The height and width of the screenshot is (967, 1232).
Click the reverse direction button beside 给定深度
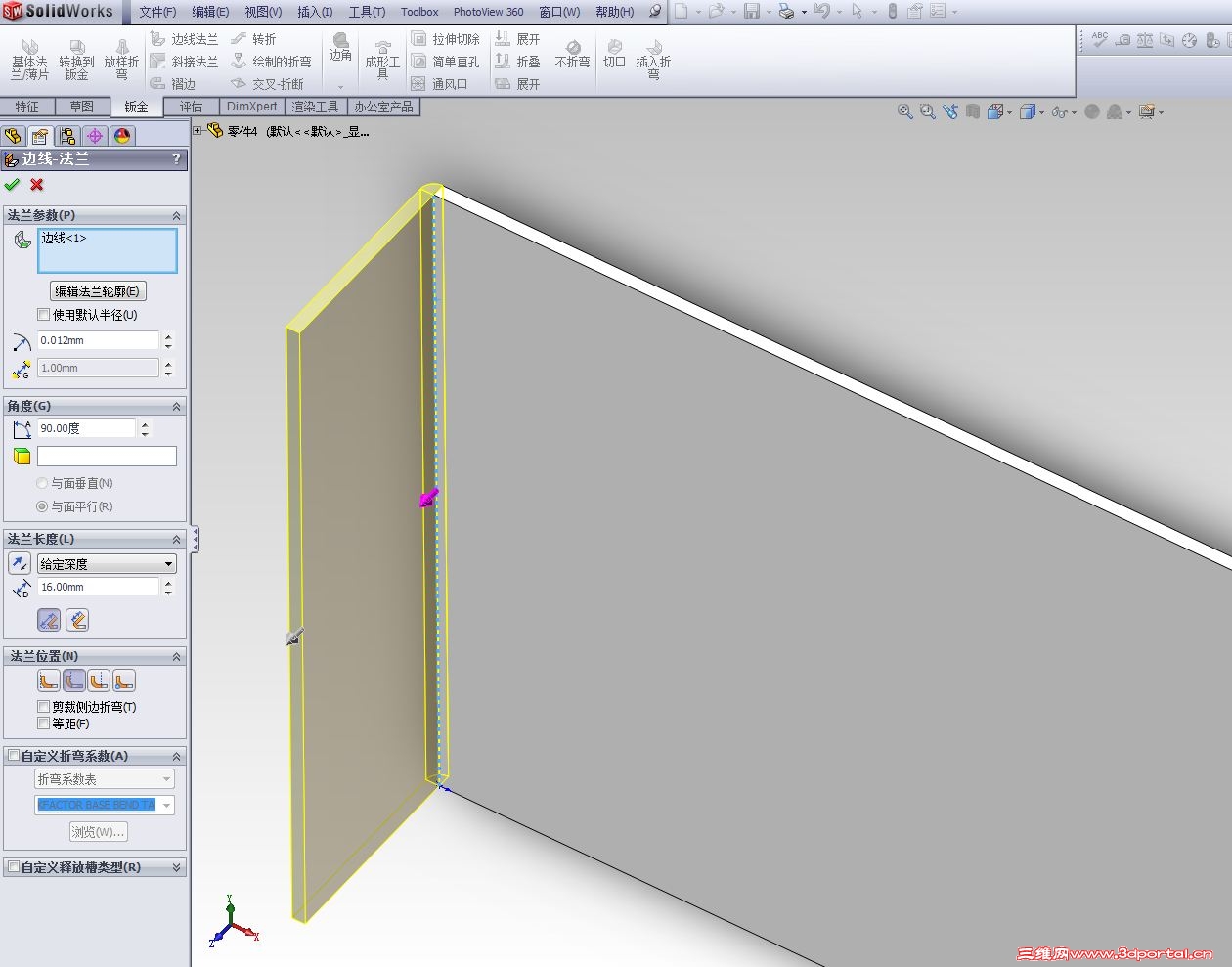tap(20, 563)
